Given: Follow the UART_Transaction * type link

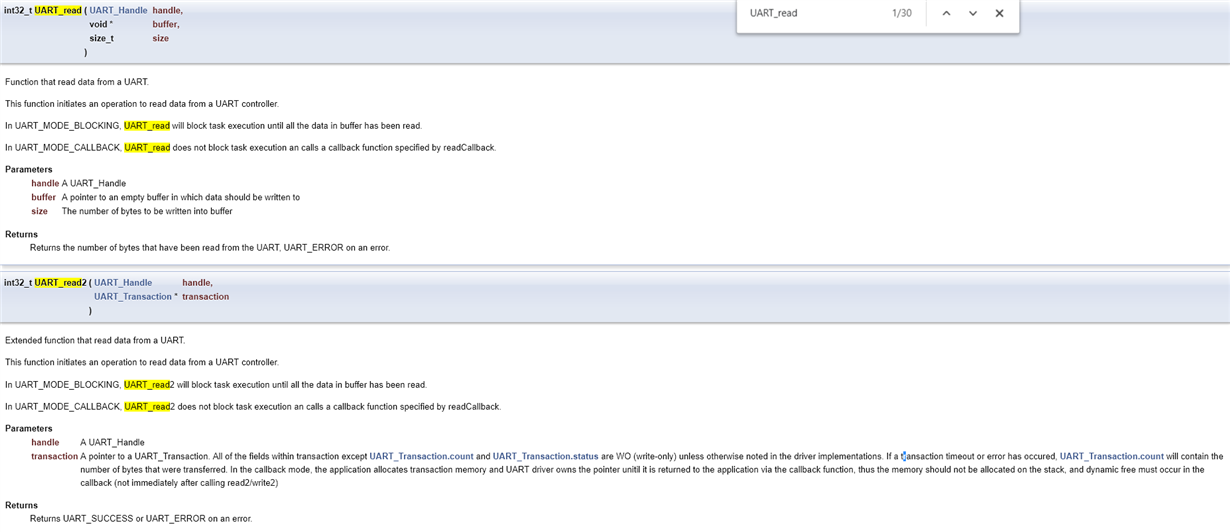Looking at the screenshot, I should [x=135, y=297].
